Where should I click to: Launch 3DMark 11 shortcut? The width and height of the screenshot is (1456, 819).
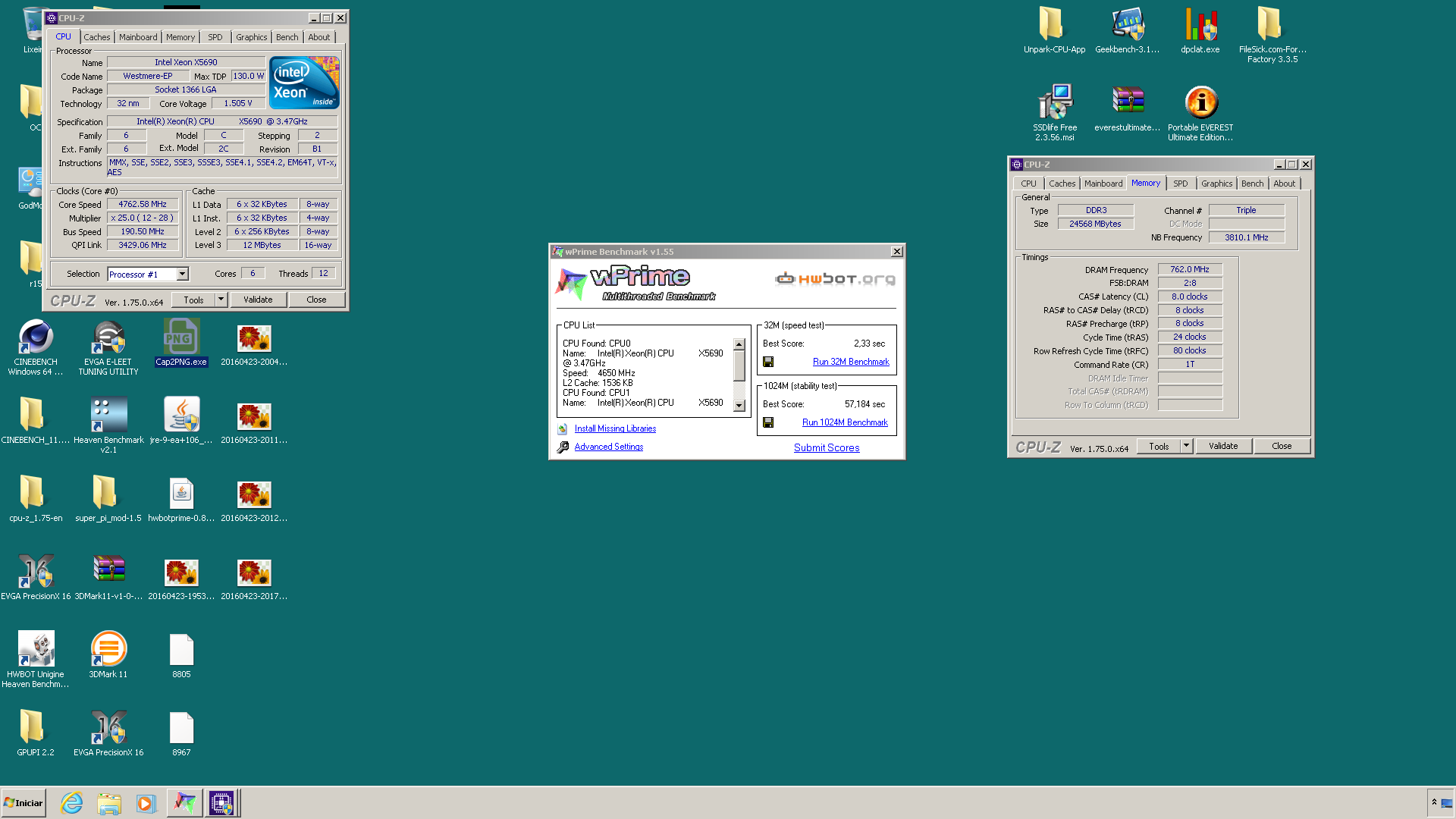(108, 654)
